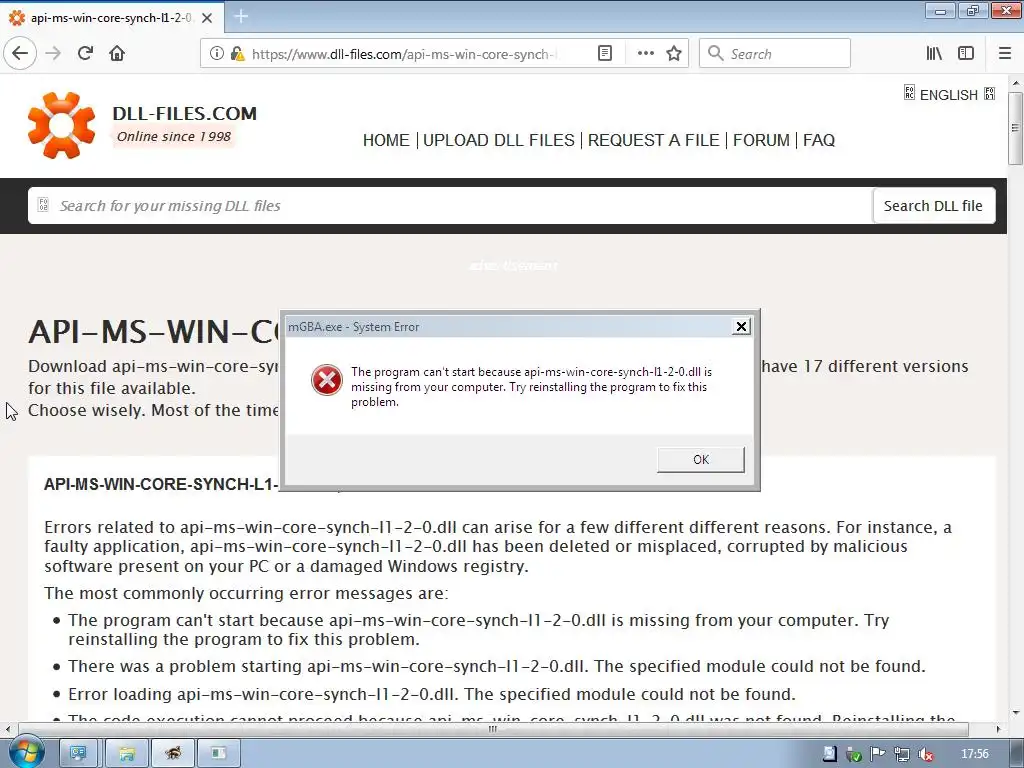Click the red error icon in the dialog

click(327, 380)
